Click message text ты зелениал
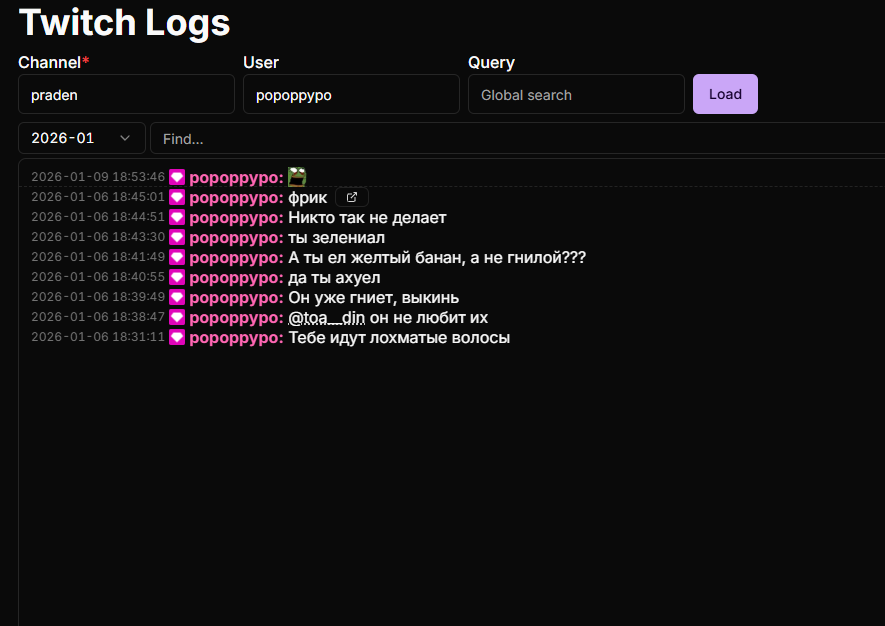 point(336,238)
